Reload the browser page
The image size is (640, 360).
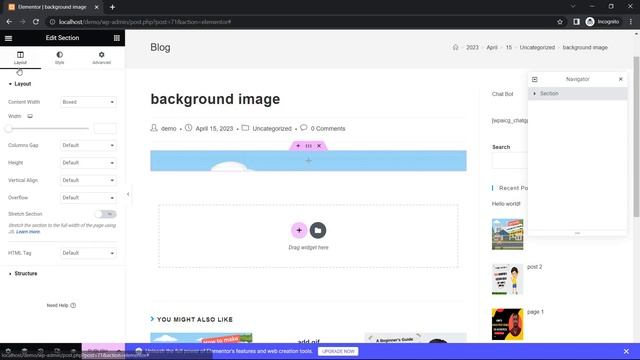(x=36, y=22)
